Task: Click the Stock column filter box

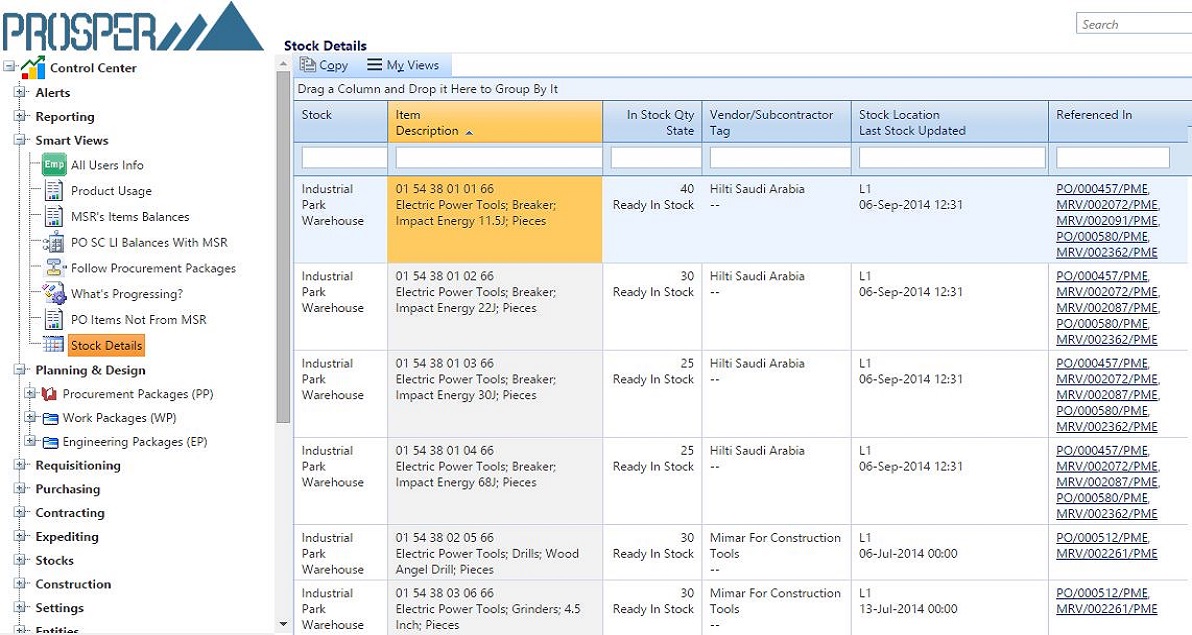Action: (x=344, y=157)
